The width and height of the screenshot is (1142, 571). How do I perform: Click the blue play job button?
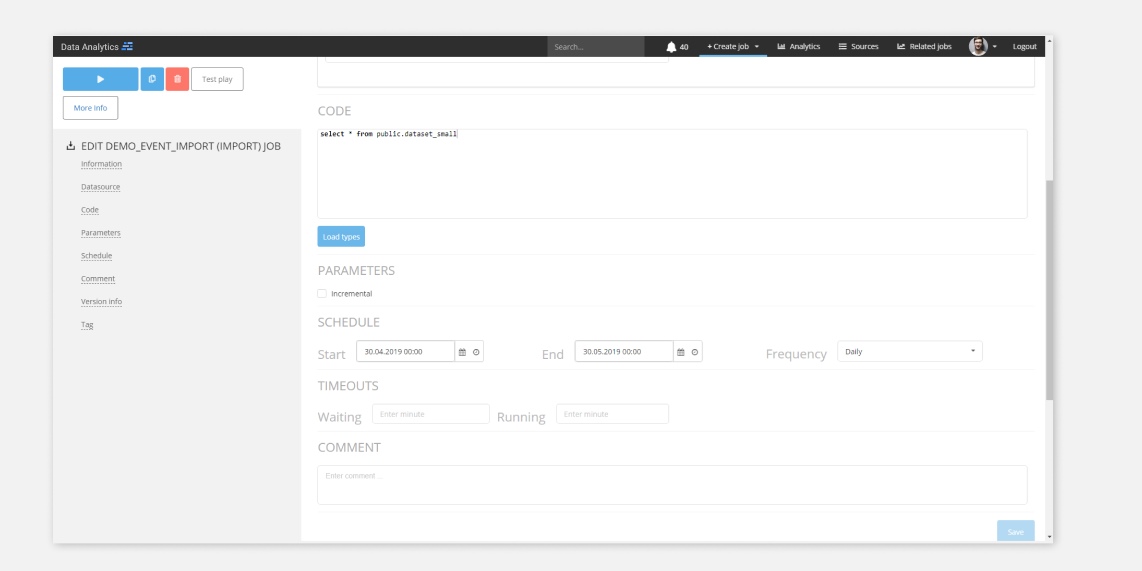tap(100, 79)
